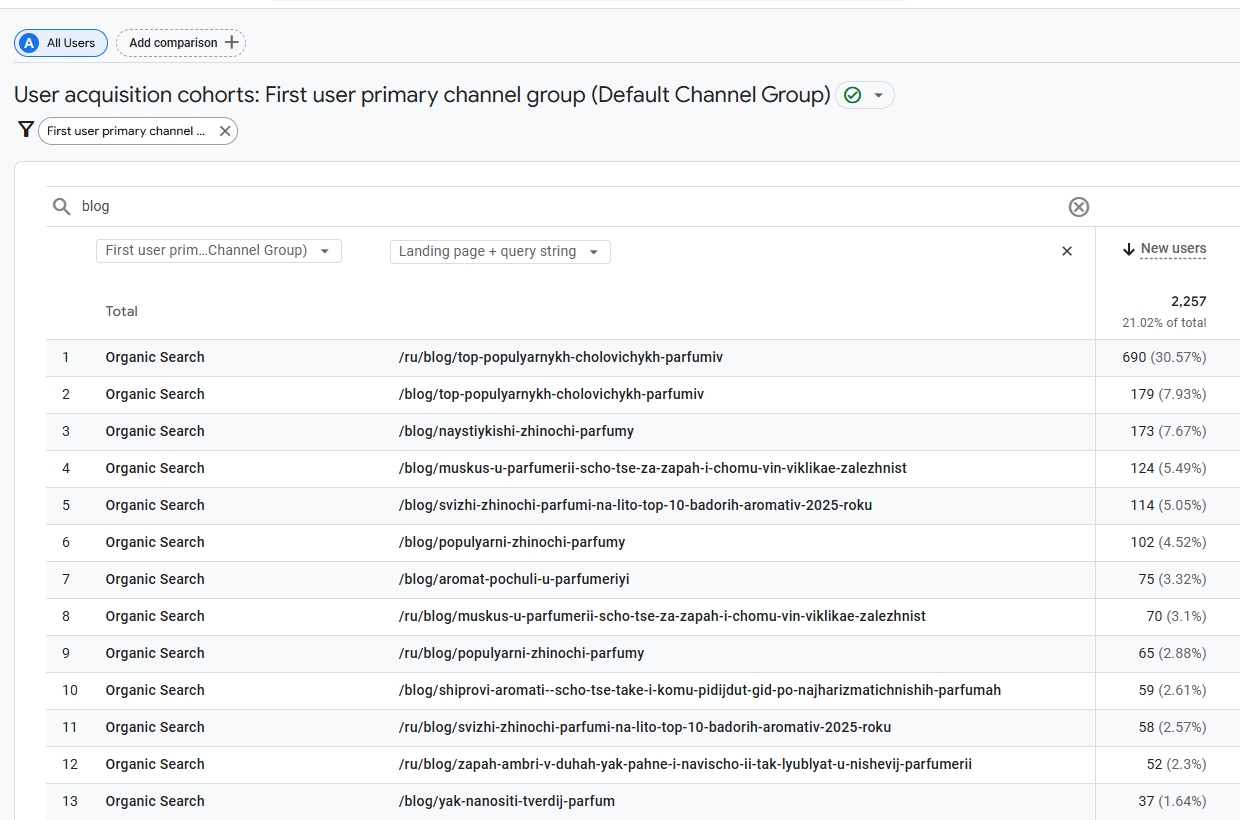The image size is (1240, 820).
Task: Select the All Users segment chip
Action: 61,43
